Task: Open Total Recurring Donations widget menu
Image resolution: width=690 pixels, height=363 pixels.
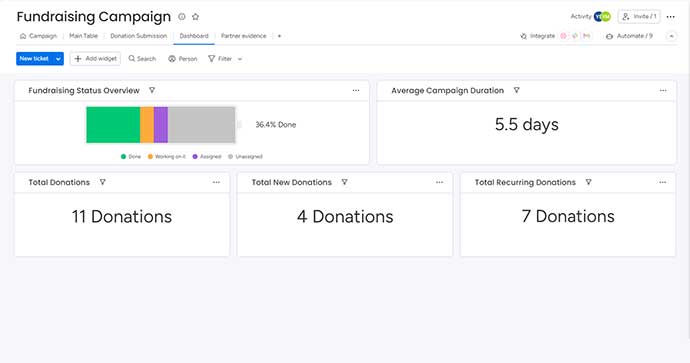Action: (x=663, y=182)
